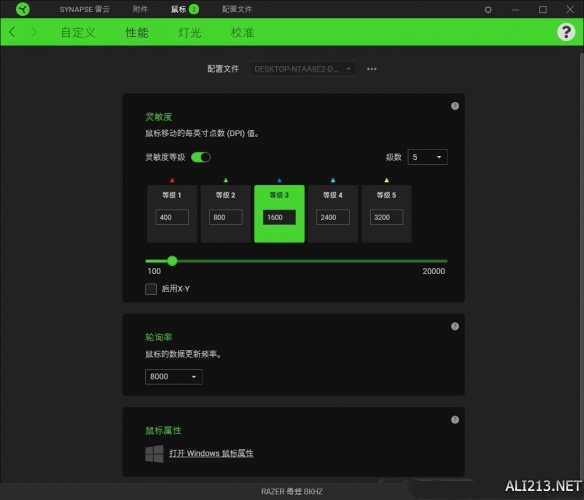584x500 pixels.
Task: Click the 3200 DPI input field
Action: tap(387, 217)
